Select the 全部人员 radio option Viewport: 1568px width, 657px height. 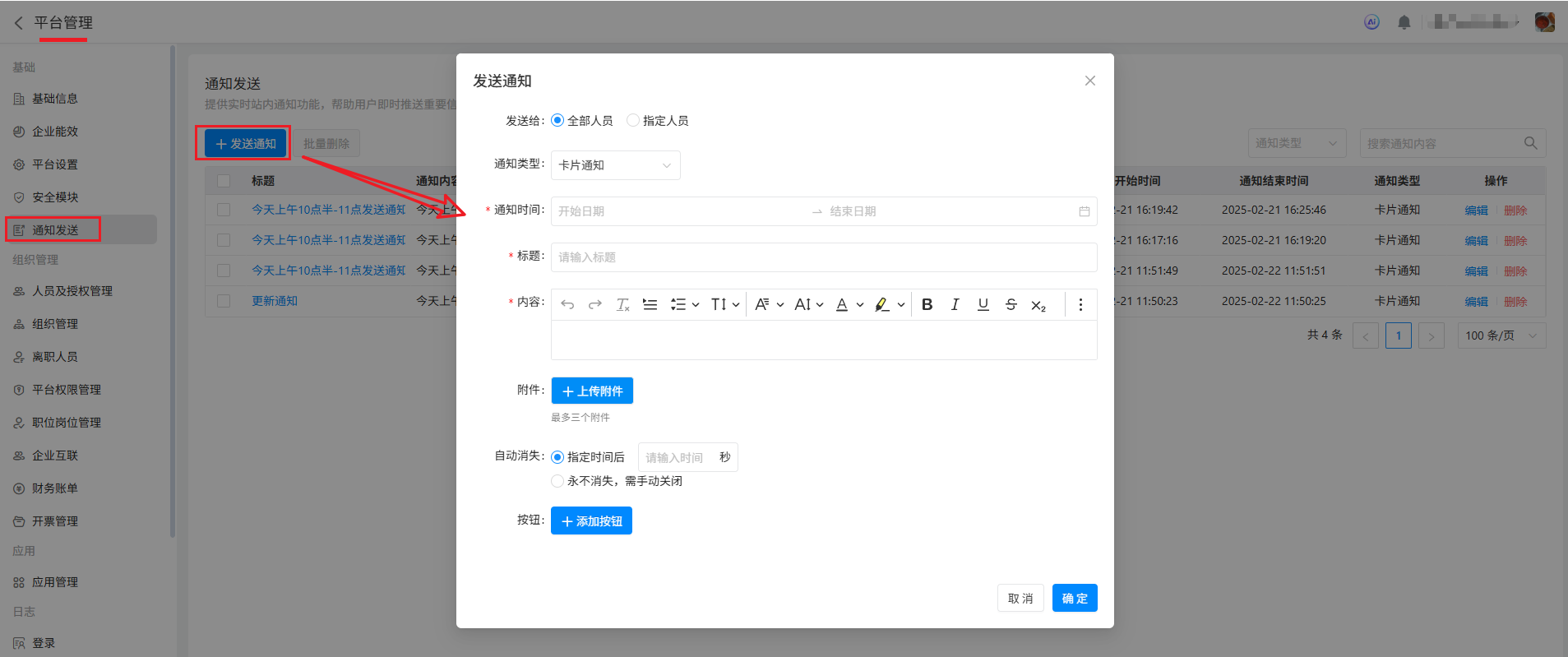[557, 121]
